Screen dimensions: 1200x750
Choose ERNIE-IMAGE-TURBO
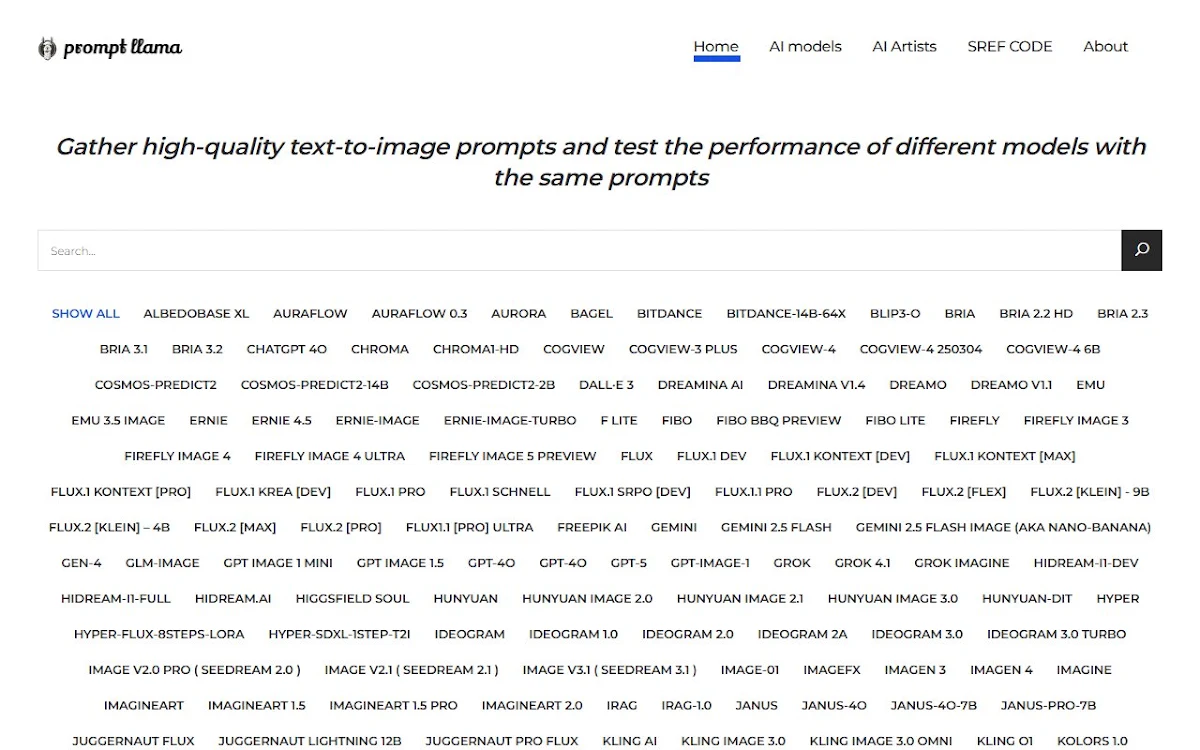click(510, 420)
